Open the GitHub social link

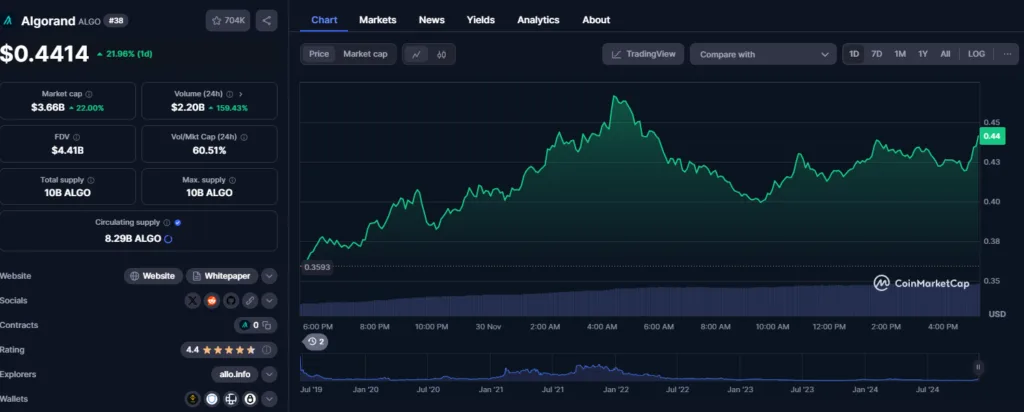[230, 301]
